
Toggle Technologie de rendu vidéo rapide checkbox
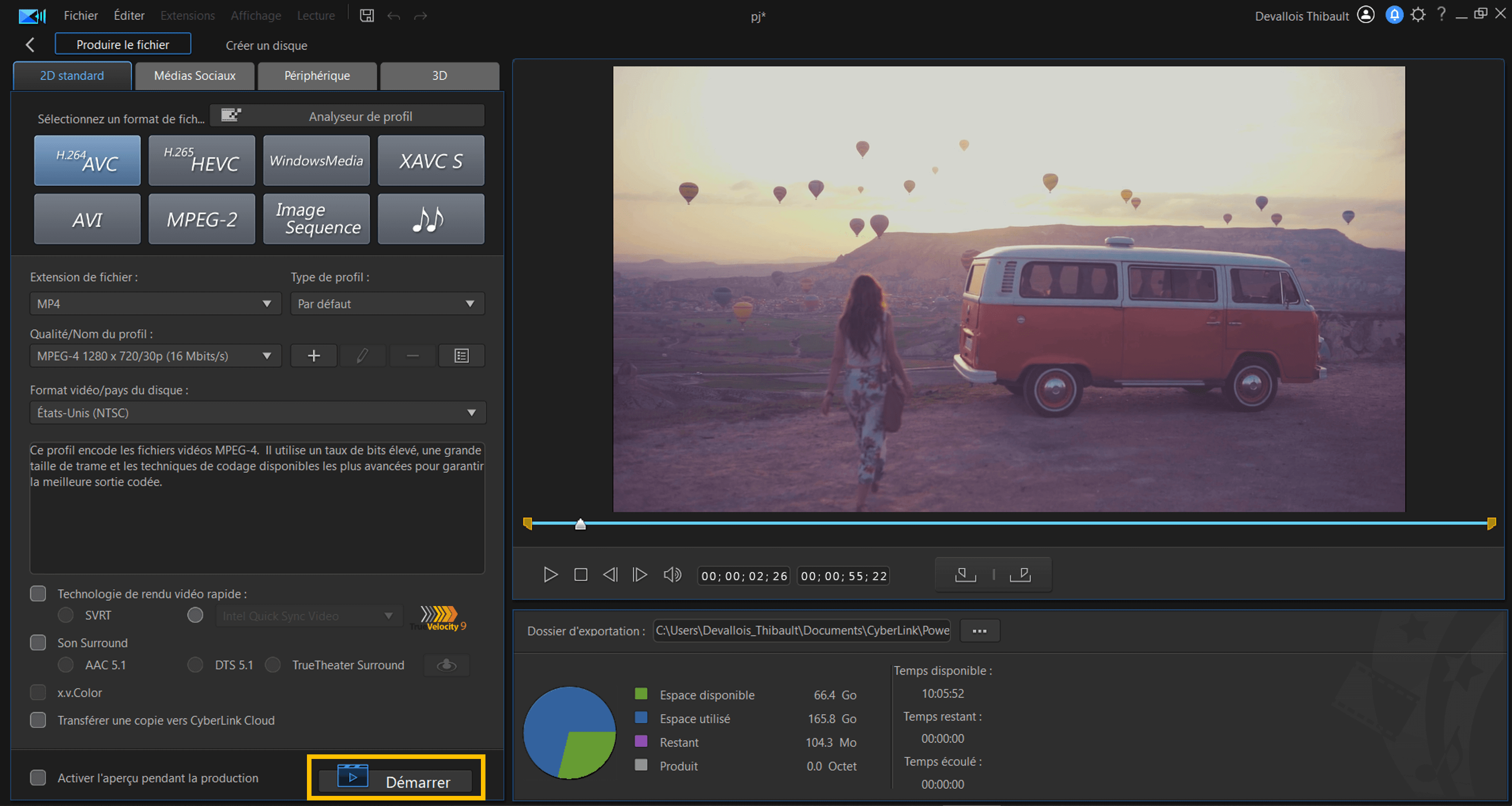pyautogui.click(x=37, y=593)
